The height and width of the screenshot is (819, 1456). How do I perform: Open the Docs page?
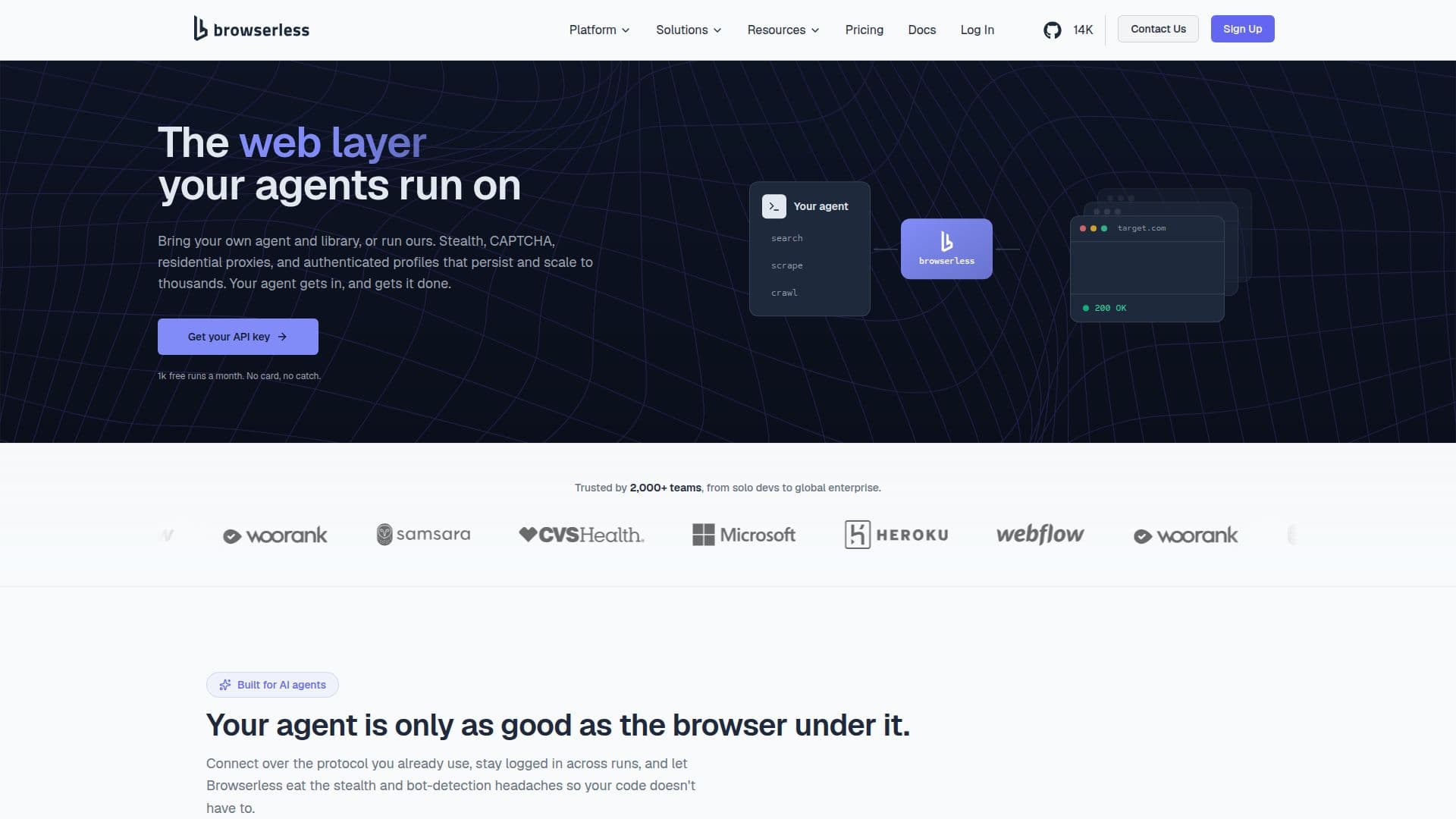921,30
